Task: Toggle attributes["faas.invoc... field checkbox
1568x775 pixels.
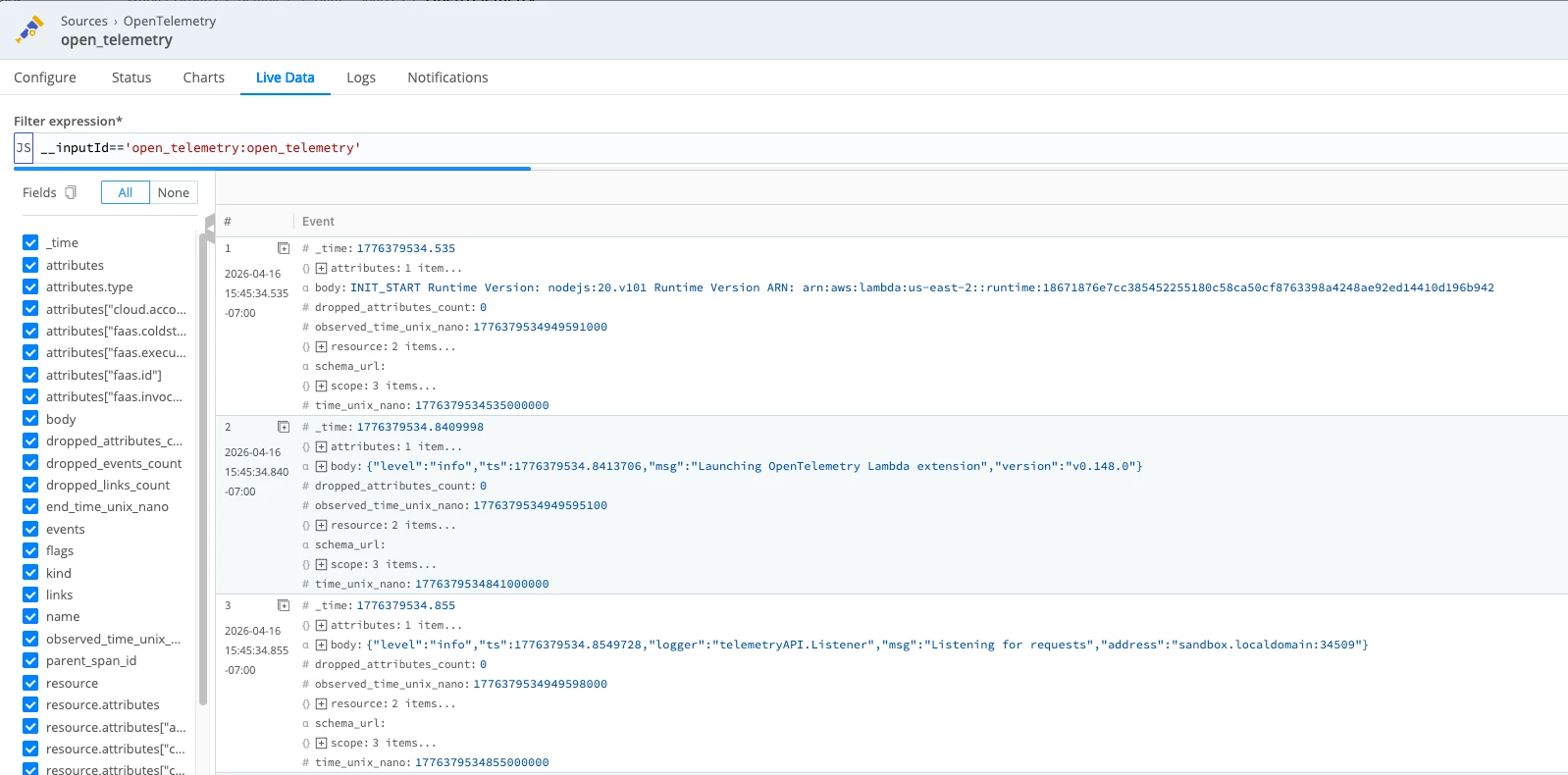Action: click(x=30, y=396)
